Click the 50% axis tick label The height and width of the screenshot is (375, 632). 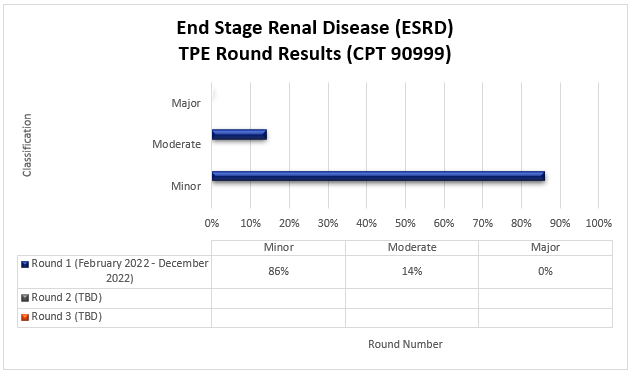(x=405, y=223)
